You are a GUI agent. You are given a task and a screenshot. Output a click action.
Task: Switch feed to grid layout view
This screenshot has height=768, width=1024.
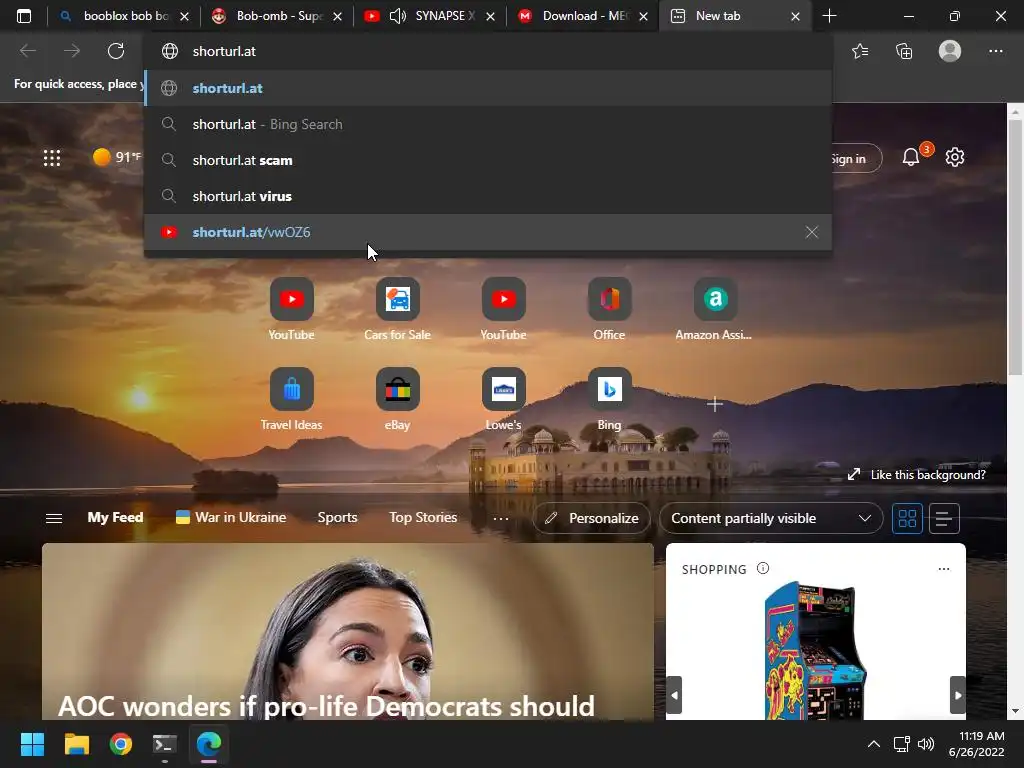pyautogui.click(x=907, y=519)
